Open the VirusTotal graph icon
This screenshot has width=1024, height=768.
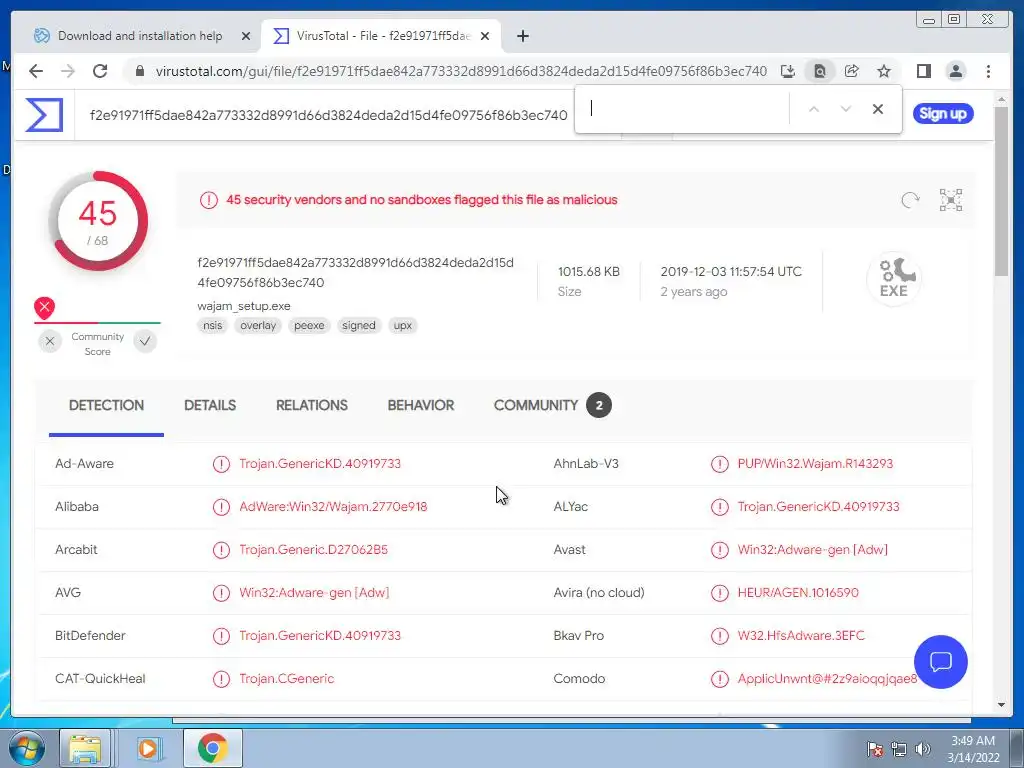[x=951, y=200]
